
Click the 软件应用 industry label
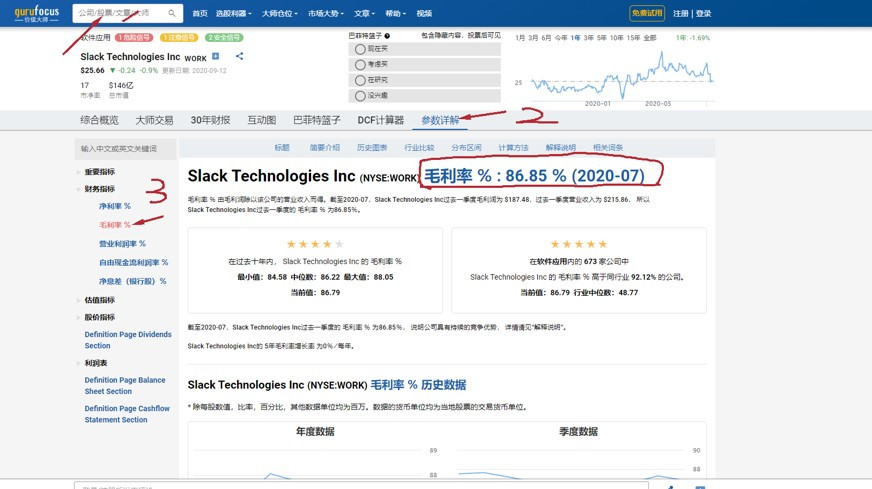tap(95, 38)
